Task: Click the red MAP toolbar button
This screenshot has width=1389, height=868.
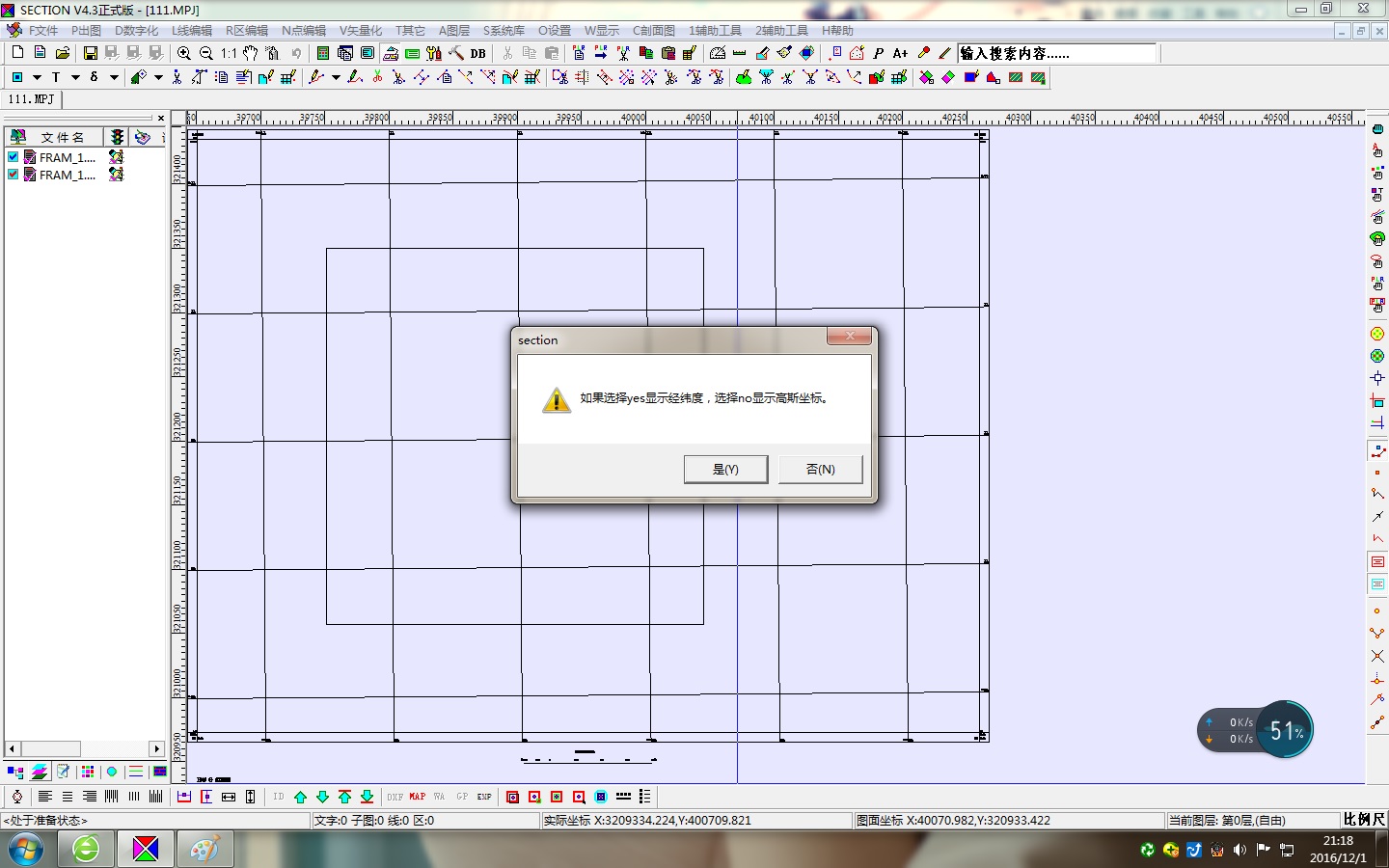Action: (x=417, y=797)
